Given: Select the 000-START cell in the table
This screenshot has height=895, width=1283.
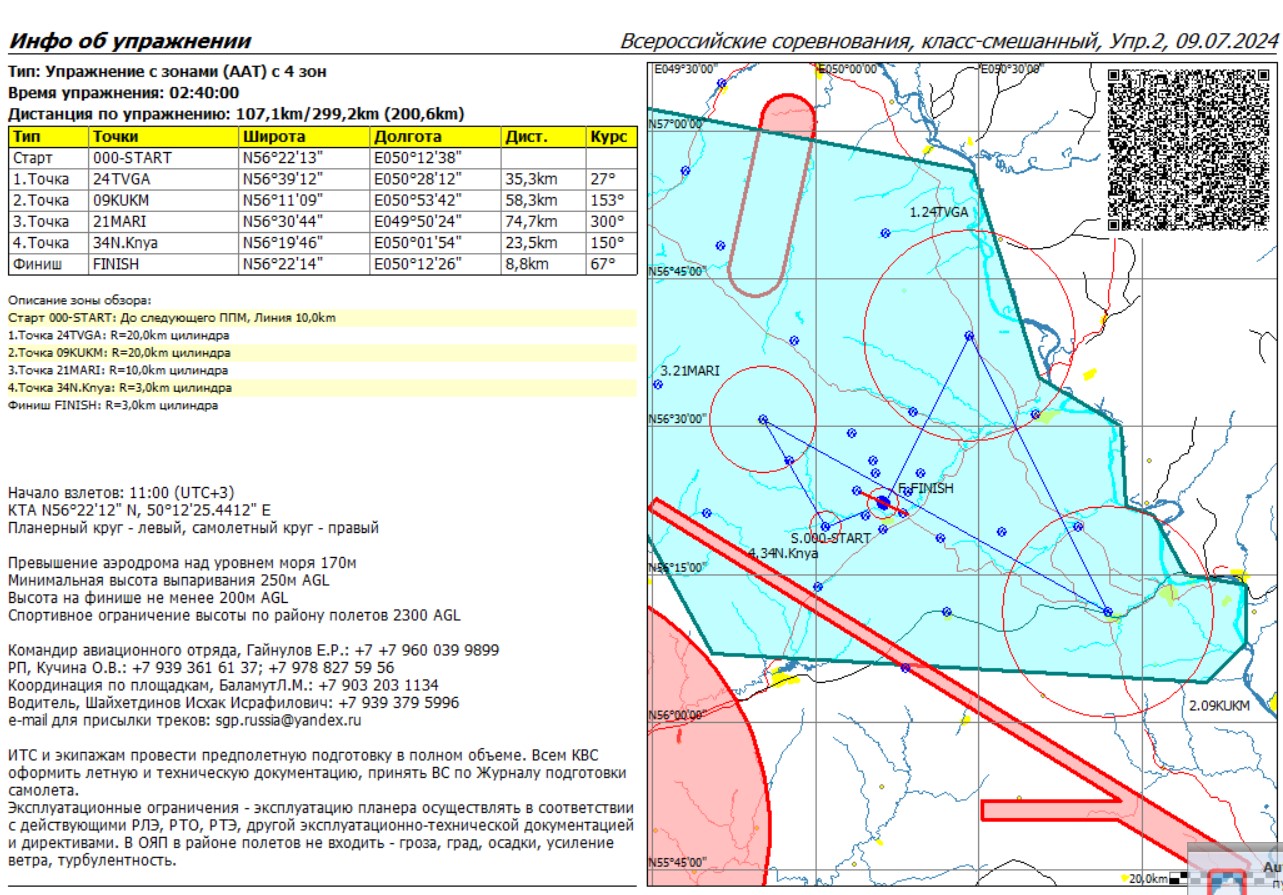Looking at the screenshot, I should tap(132, 158).
